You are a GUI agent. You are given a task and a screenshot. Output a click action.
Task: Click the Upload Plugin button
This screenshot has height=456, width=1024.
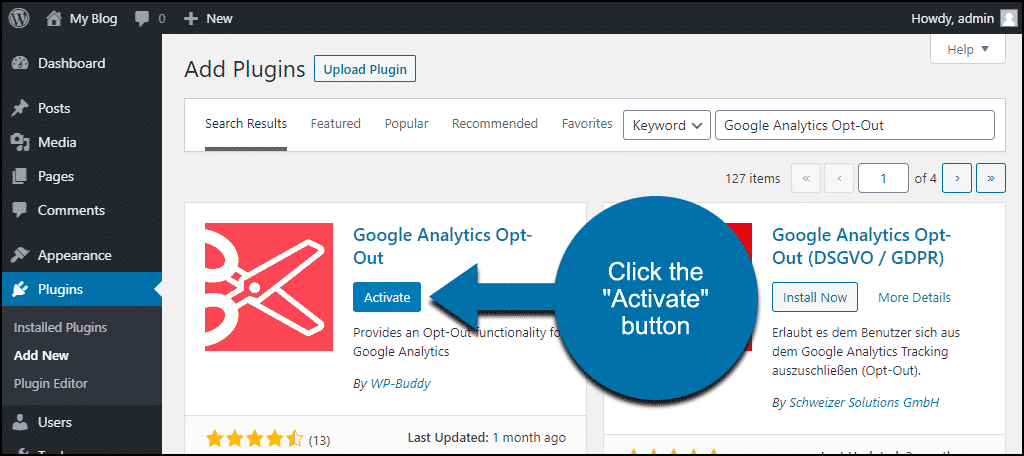(x=365, y=69)
